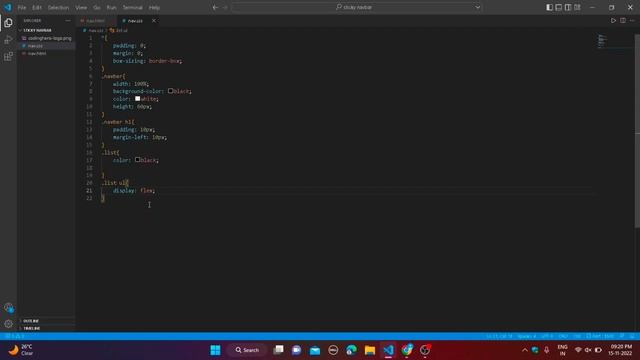Toggle the secondary side bar layout icon
Screen dimensions: 640x360
coord(568,7)
